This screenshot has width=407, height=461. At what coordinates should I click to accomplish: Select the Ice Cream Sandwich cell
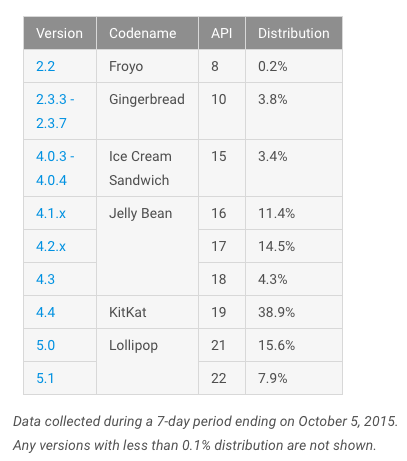(148, 168)
